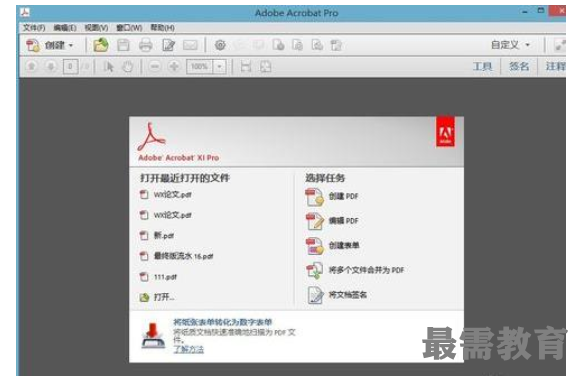This screenshot has height=383, width=574.
Task: Click the next page down arrow
Action: click(x=51, y=67)
